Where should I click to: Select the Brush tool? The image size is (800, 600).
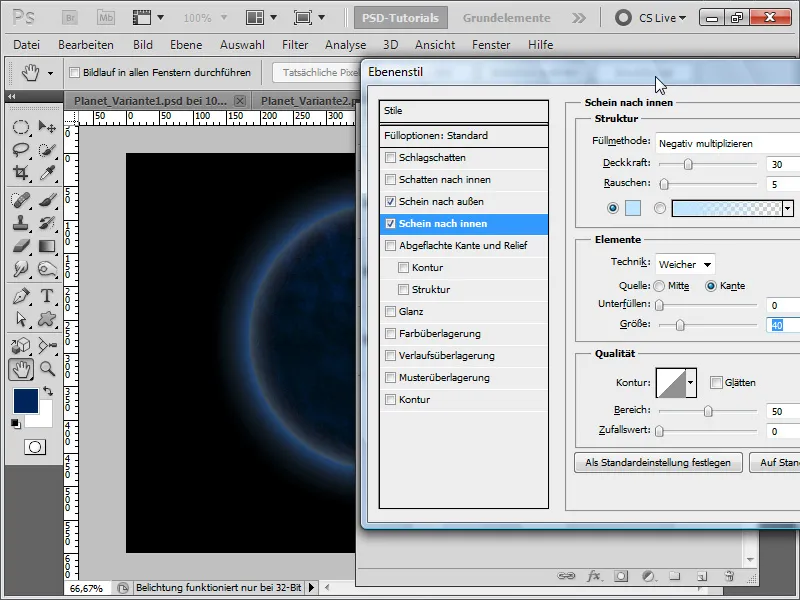(x=47, y=199)
